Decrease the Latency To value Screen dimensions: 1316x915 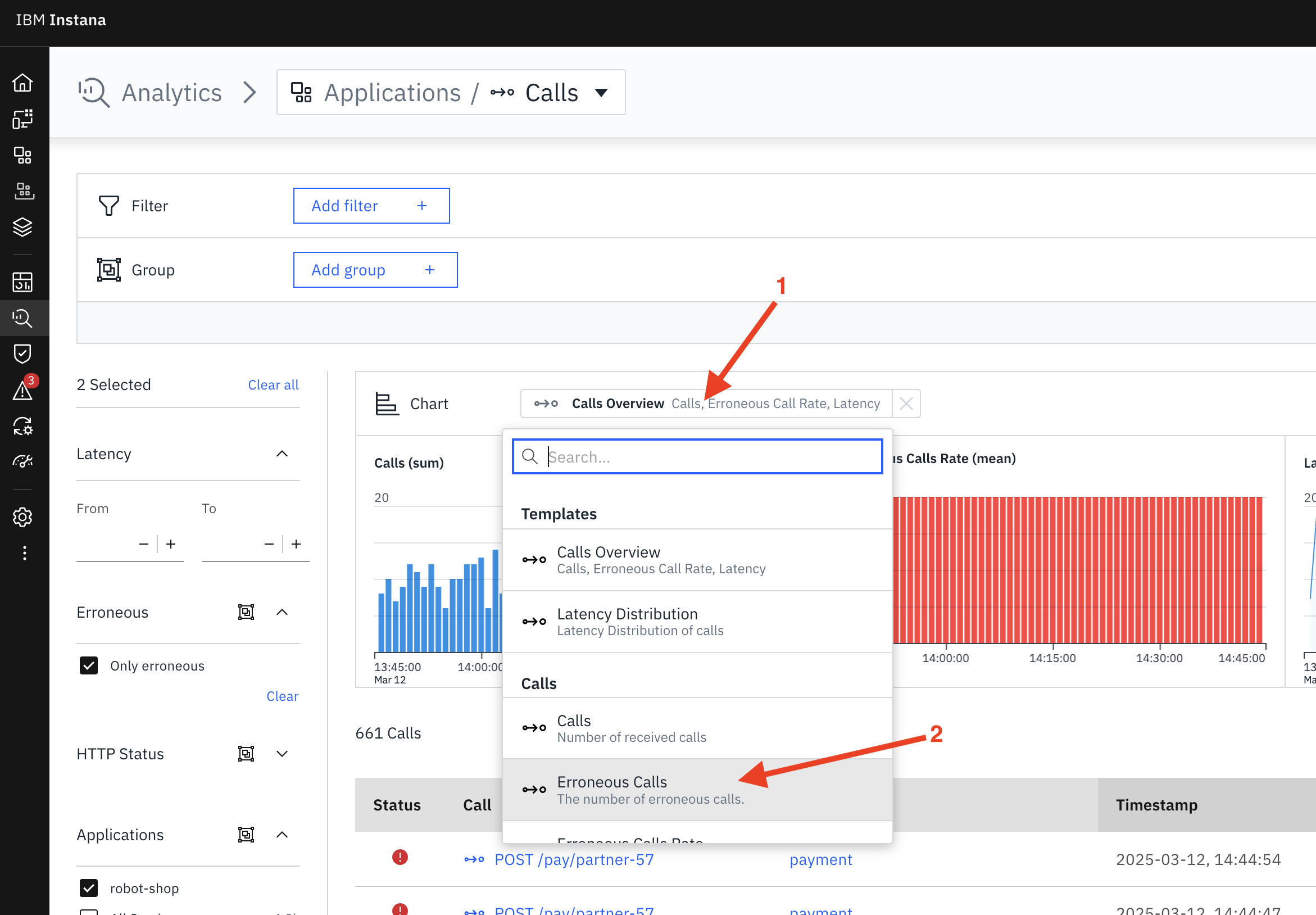[x=269, y=544]
